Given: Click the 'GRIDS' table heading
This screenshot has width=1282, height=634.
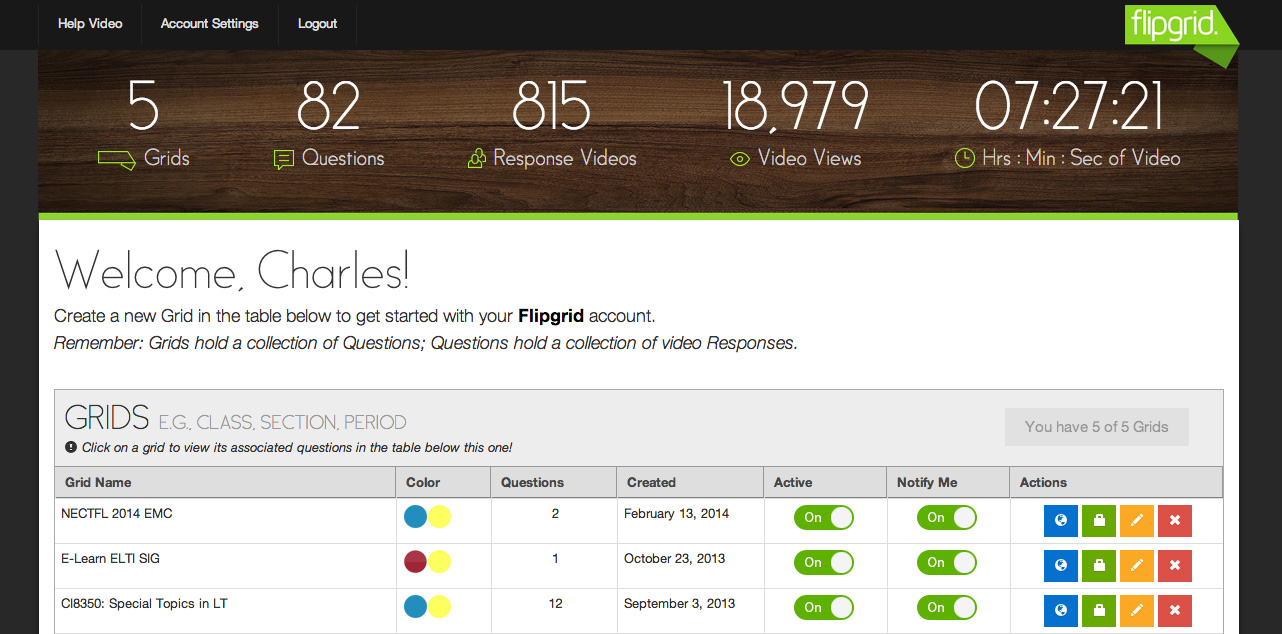Looking at the screenshot, I should [x=107, y=417].
